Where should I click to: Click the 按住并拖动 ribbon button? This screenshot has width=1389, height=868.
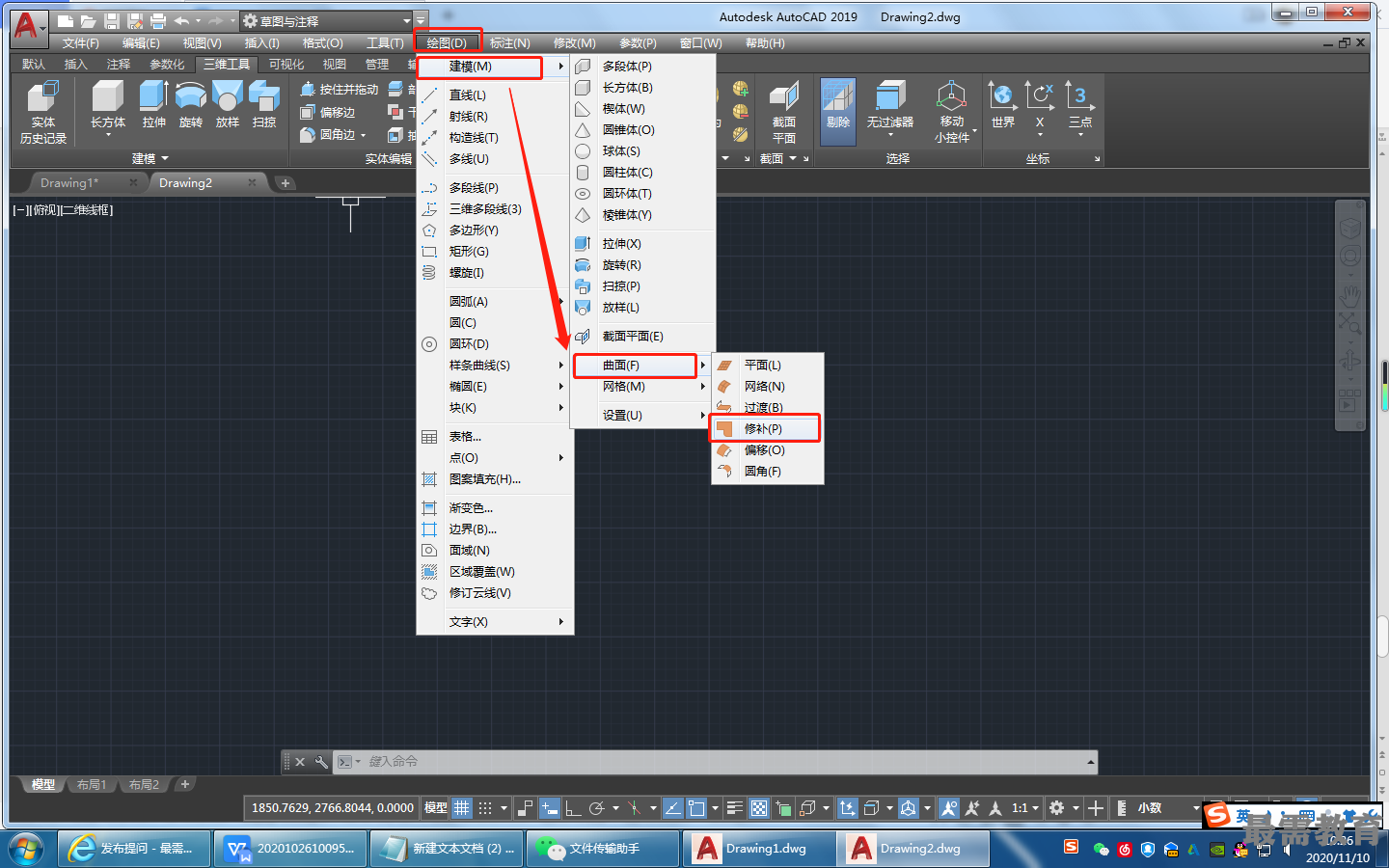click(340, 90)
